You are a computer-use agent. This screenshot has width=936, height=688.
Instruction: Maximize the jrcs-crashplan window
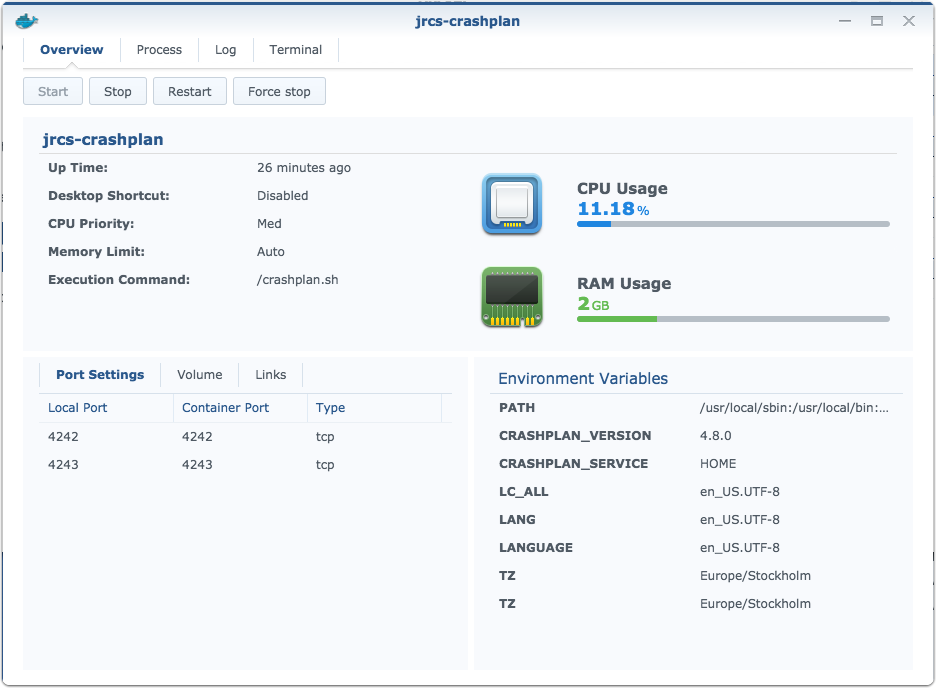(877, 21)
